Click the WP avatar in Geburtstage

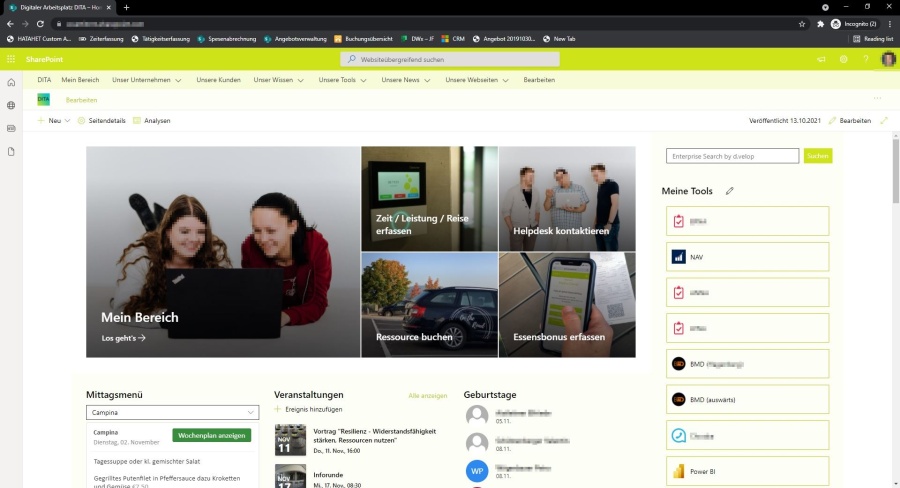(x=477, y=471)
